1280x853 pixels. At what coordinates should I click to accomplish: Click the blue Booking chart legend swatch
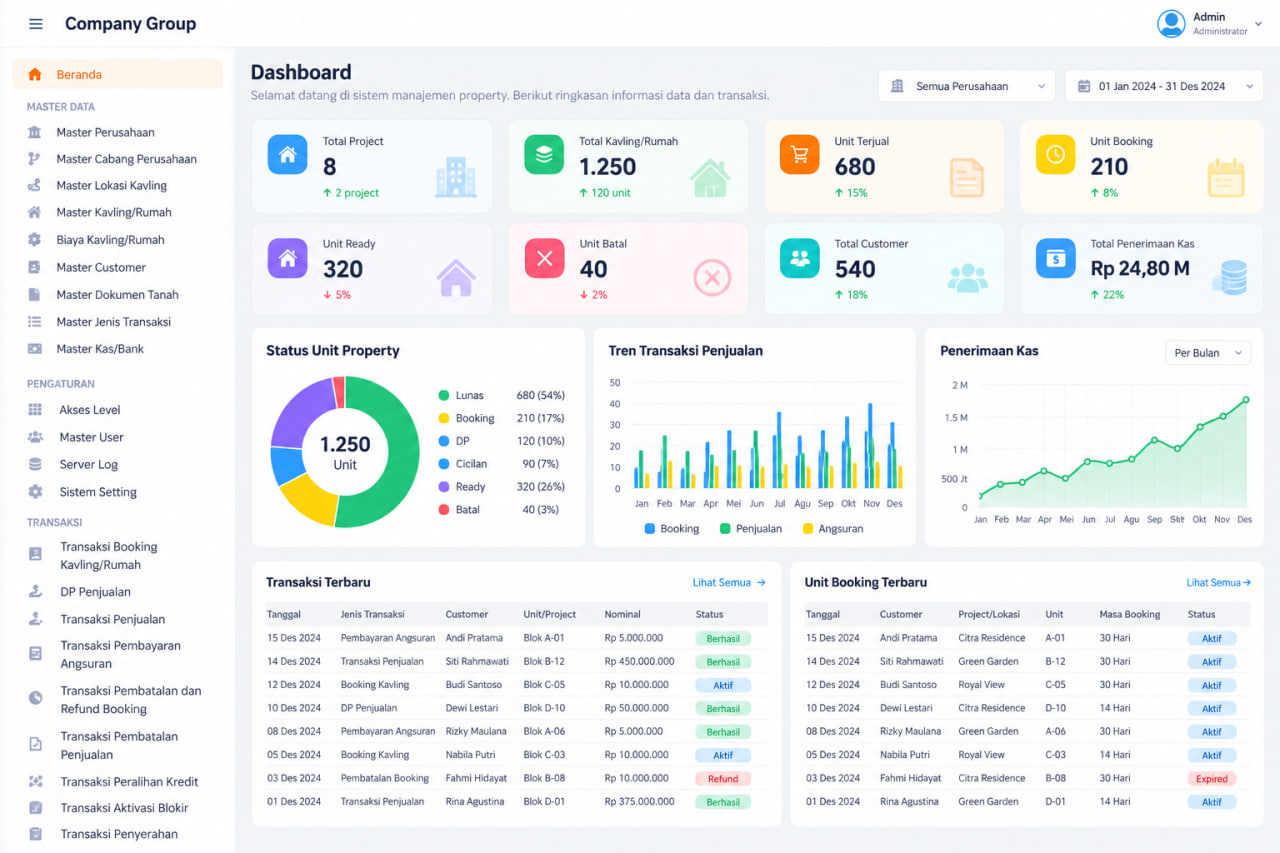coord(650,528)
